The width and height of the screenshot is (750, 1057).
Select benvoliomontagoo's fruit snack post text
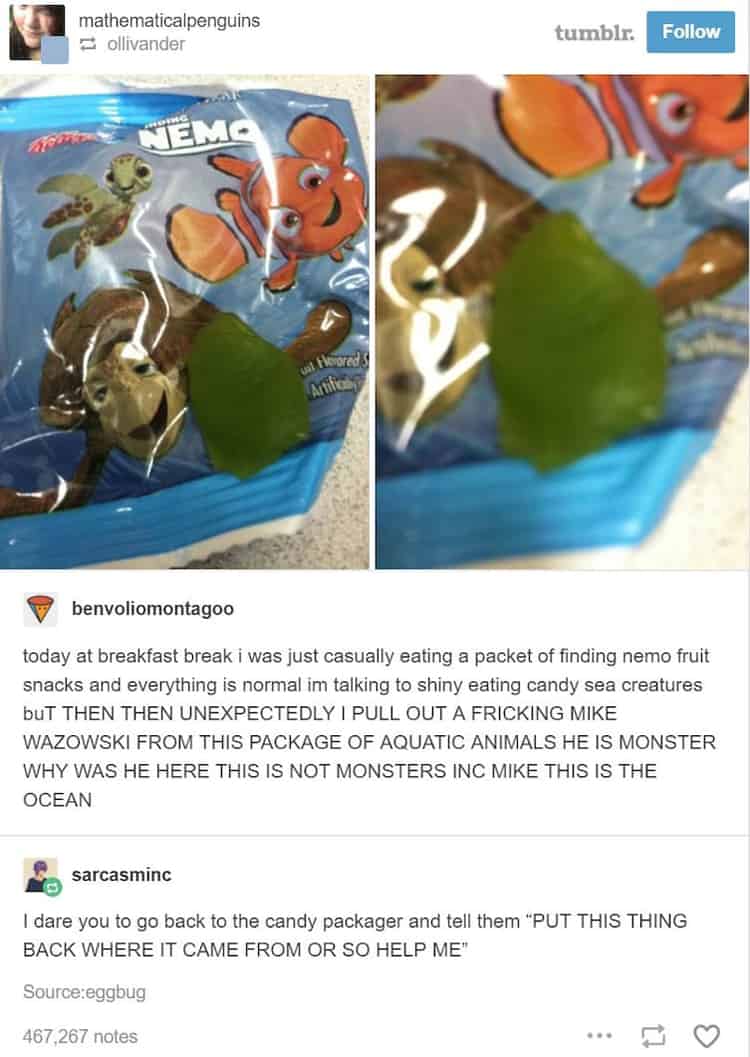tap(369, 728)
